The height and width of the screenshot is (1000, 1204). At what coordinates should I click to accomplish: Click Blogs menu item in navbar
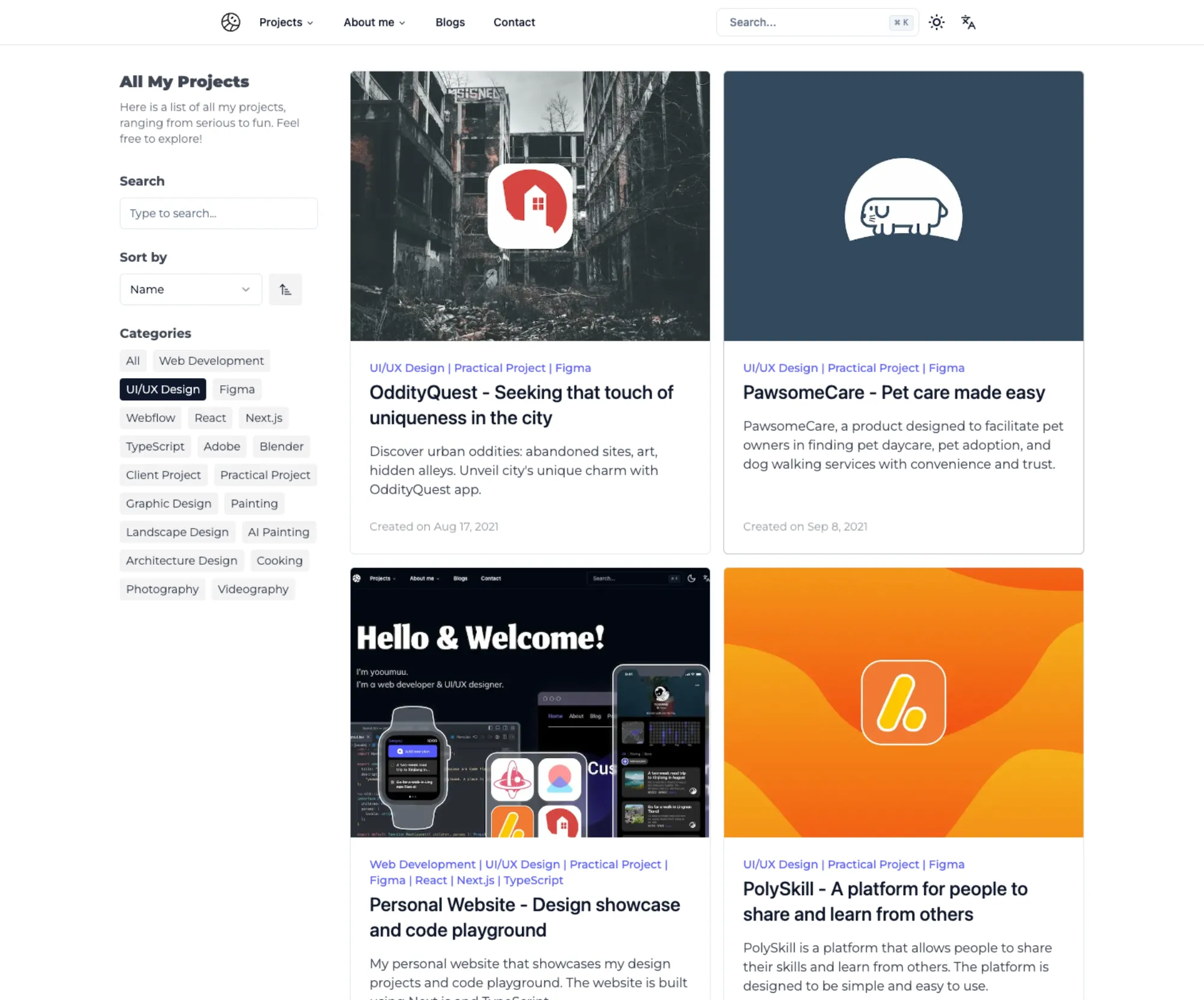pyautogui.click(x=449, y=22)
